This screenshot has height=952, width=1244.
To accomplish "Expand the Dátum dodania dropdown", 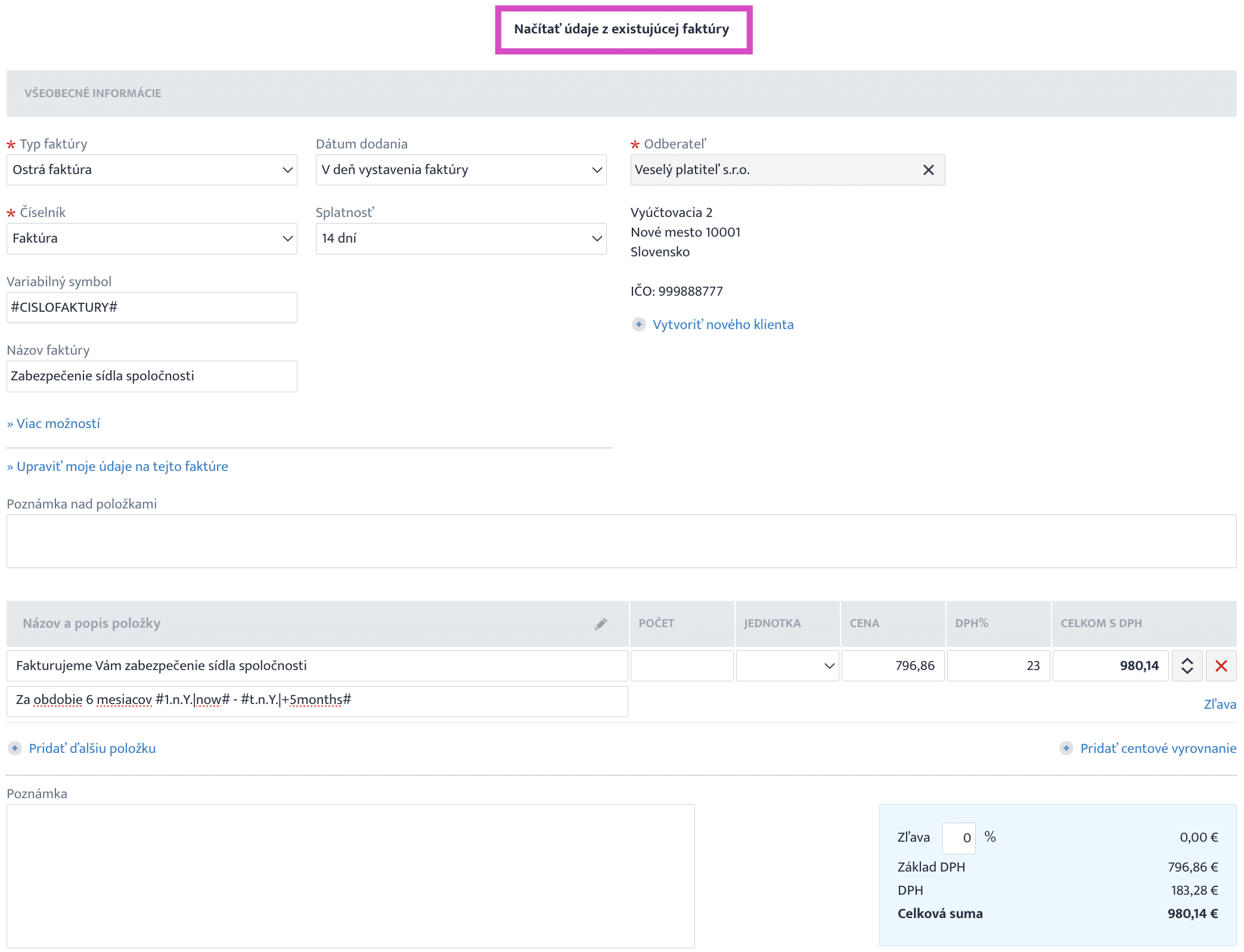I will point(461,170).
